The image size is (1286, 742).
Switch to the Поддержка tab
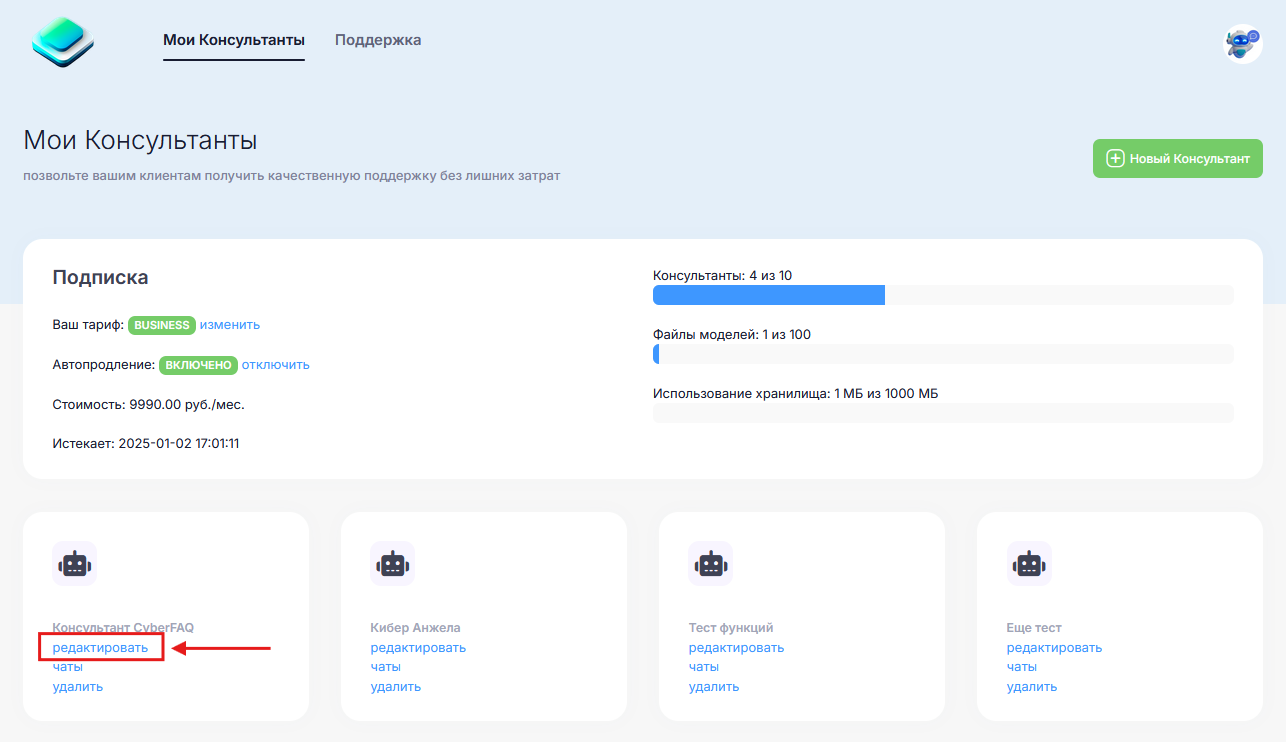point(378,40)
